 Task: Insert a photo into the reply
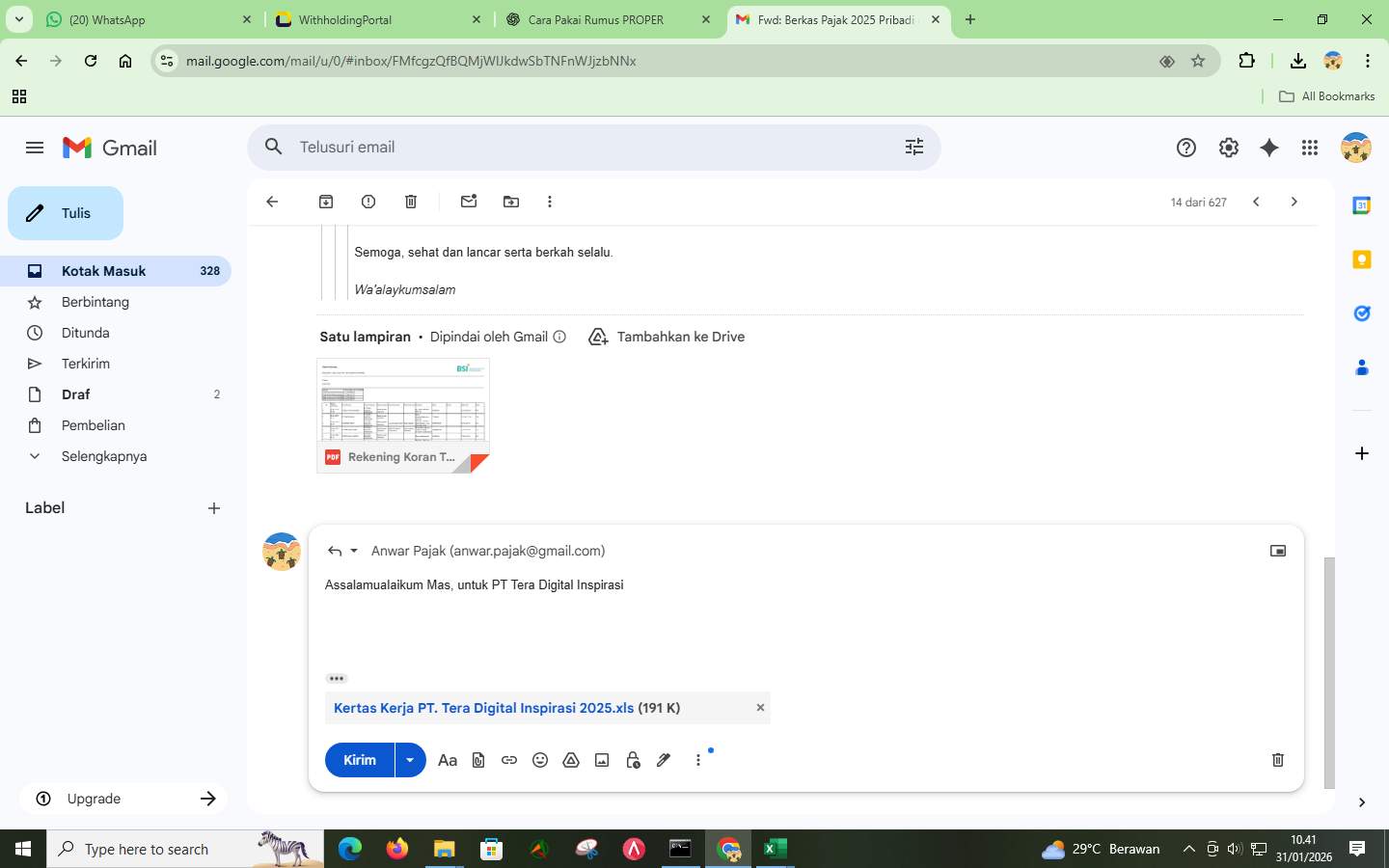[601, 760]
